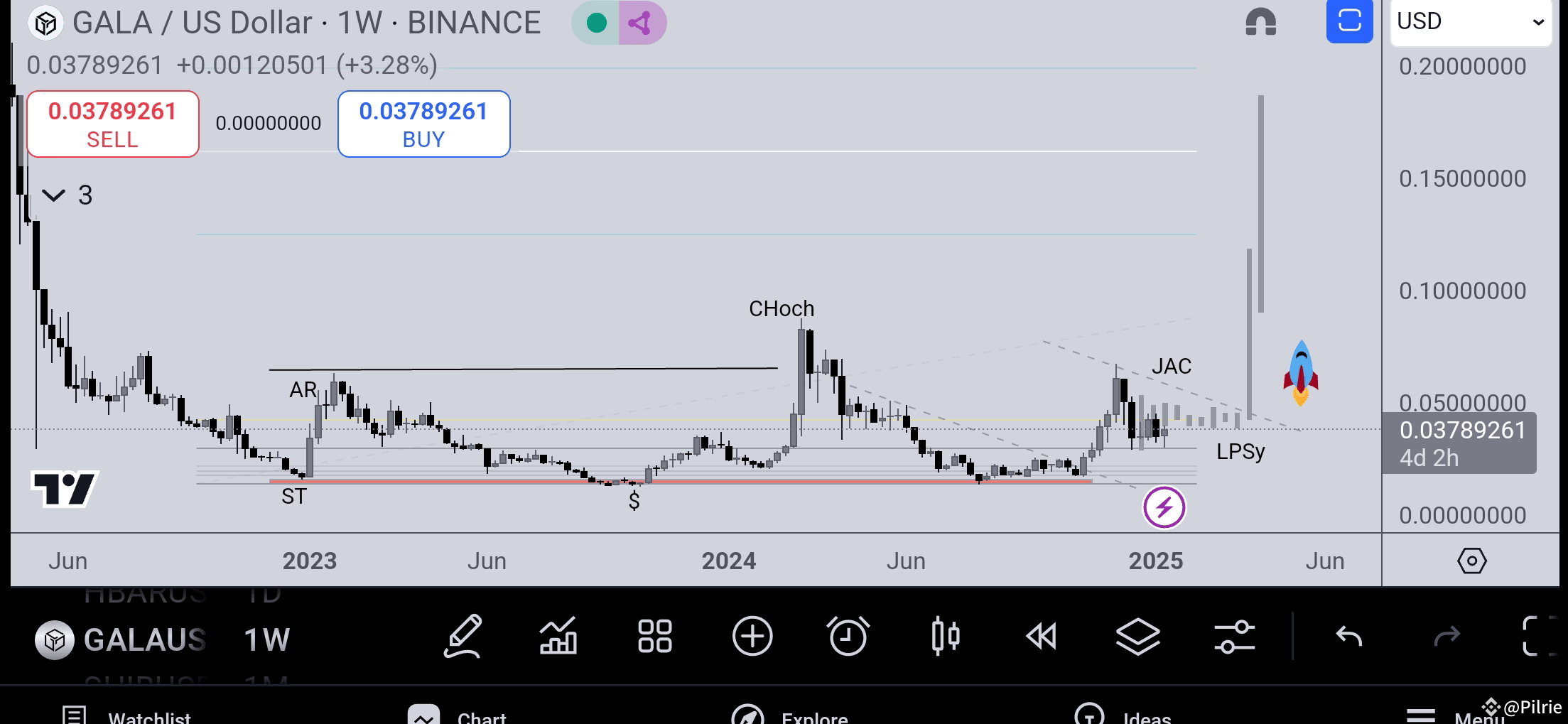Viewport: 1568px width, 724px height.
Task: Open chart scale settings hexagon icon
Action: tap(1471, 561)
